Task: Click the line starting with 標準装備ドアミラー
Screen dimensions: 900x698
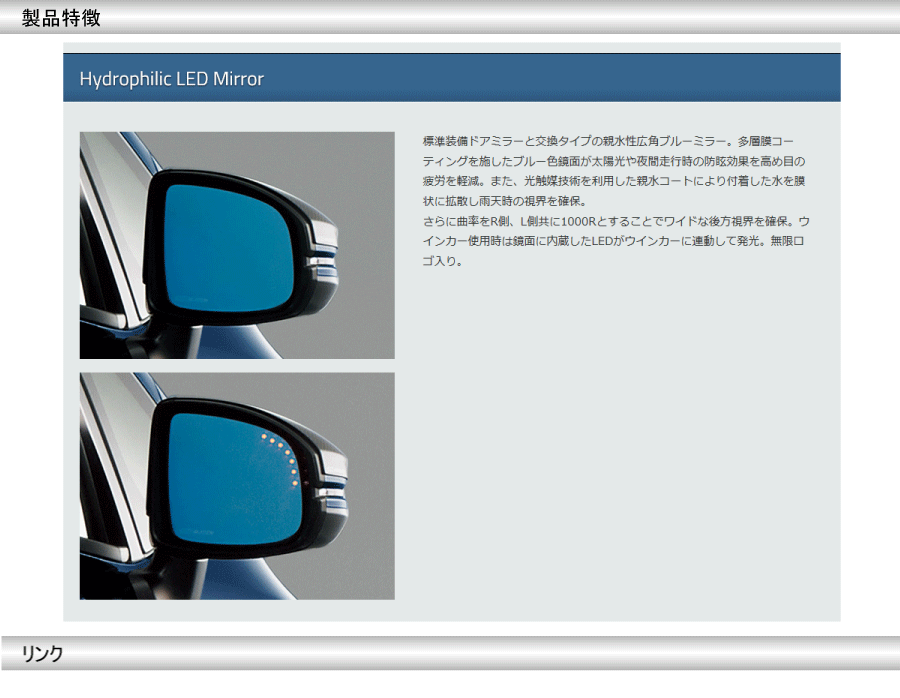Action: coord(608,141)
